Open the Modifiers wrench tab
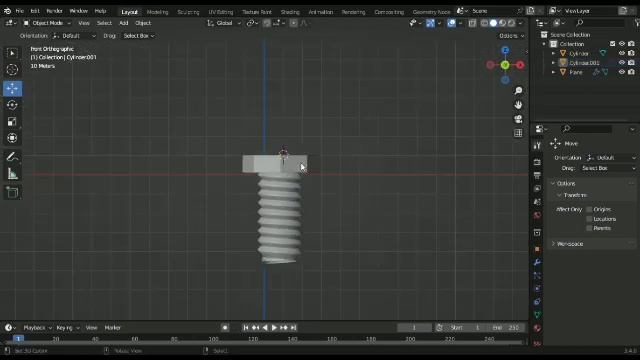Image resolution: width=640 pixels, height=360 pixels. pyautogui.click(x=537, y=262)
